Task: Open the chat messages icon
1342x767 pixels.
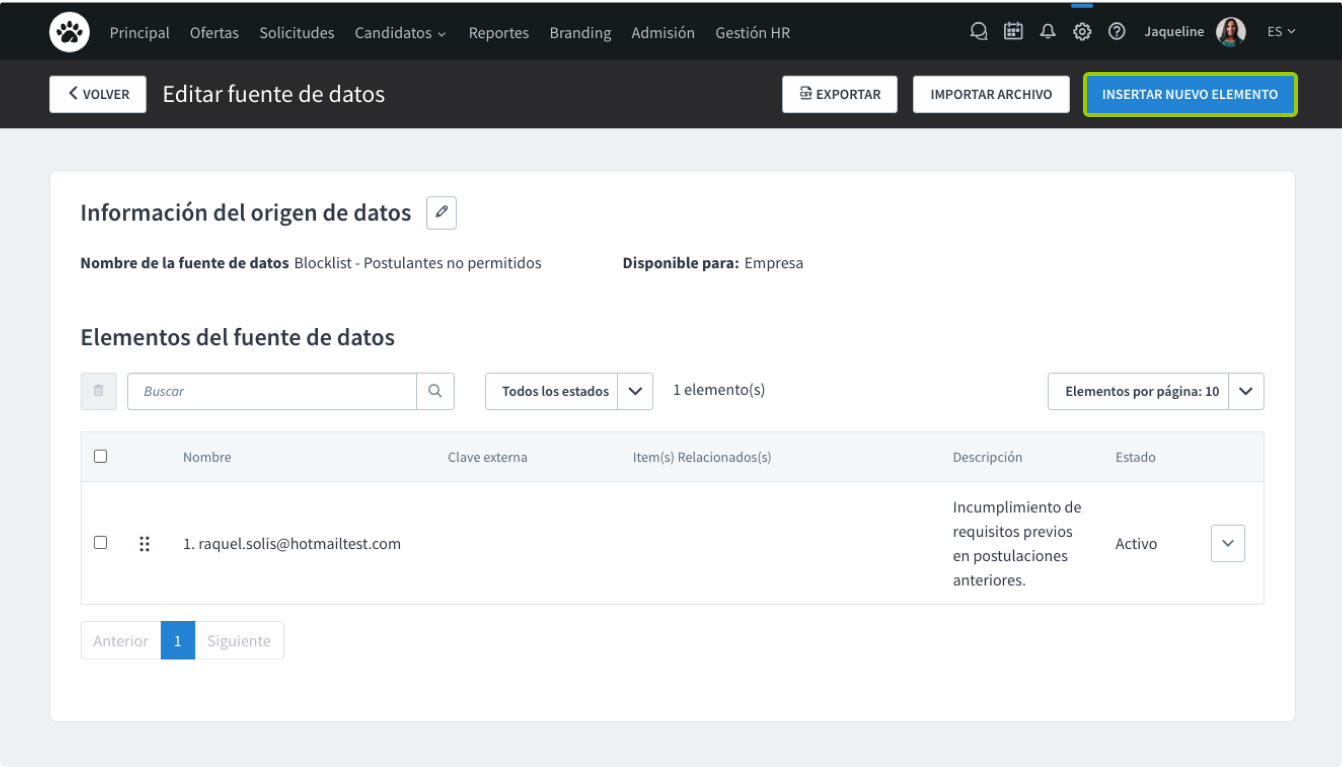Action: click(978, 32)
